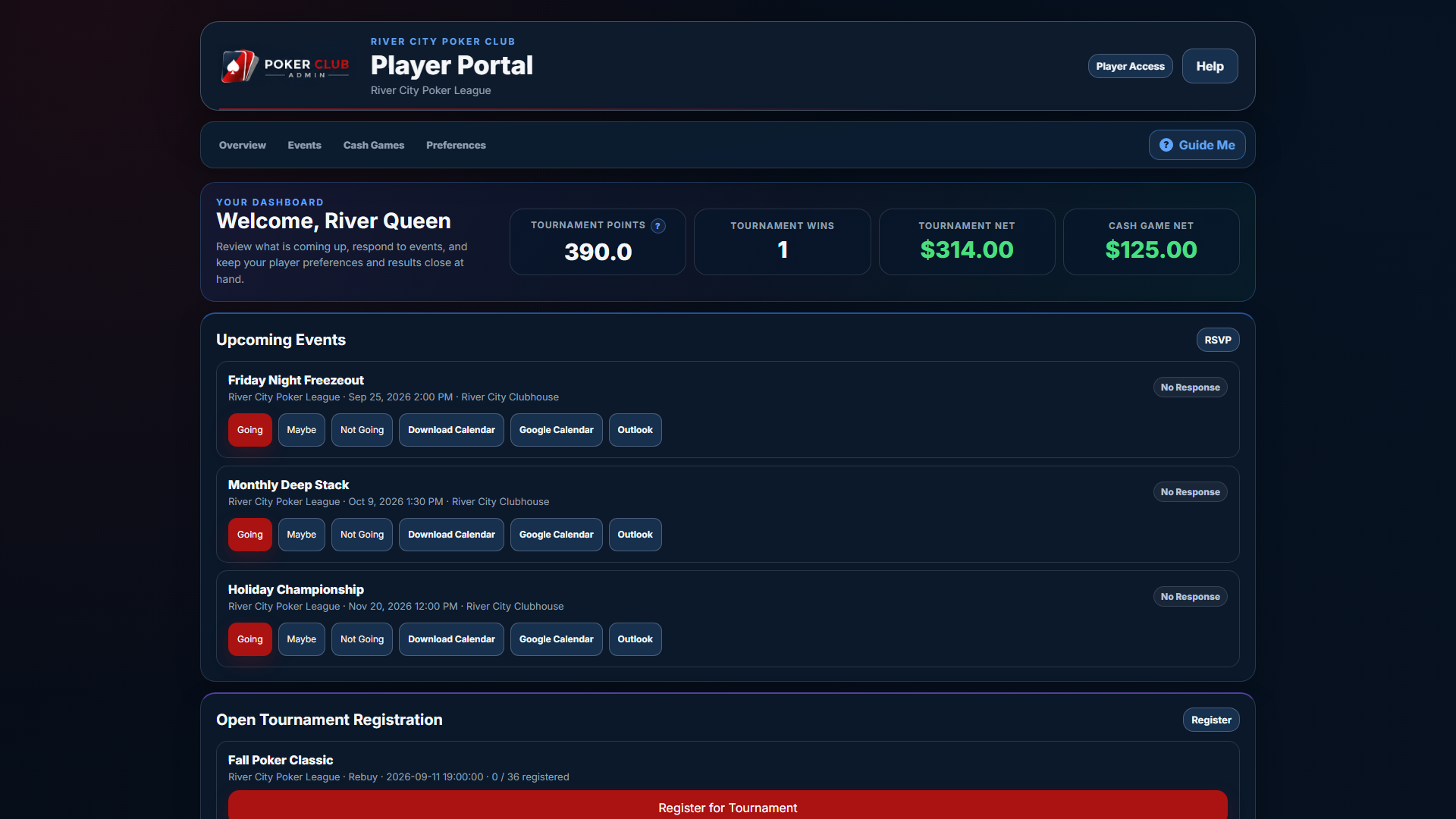Click Register for Tournament for Fall Poker Classic
This screenshot has height=819, width=1456.
click(728, 805)
